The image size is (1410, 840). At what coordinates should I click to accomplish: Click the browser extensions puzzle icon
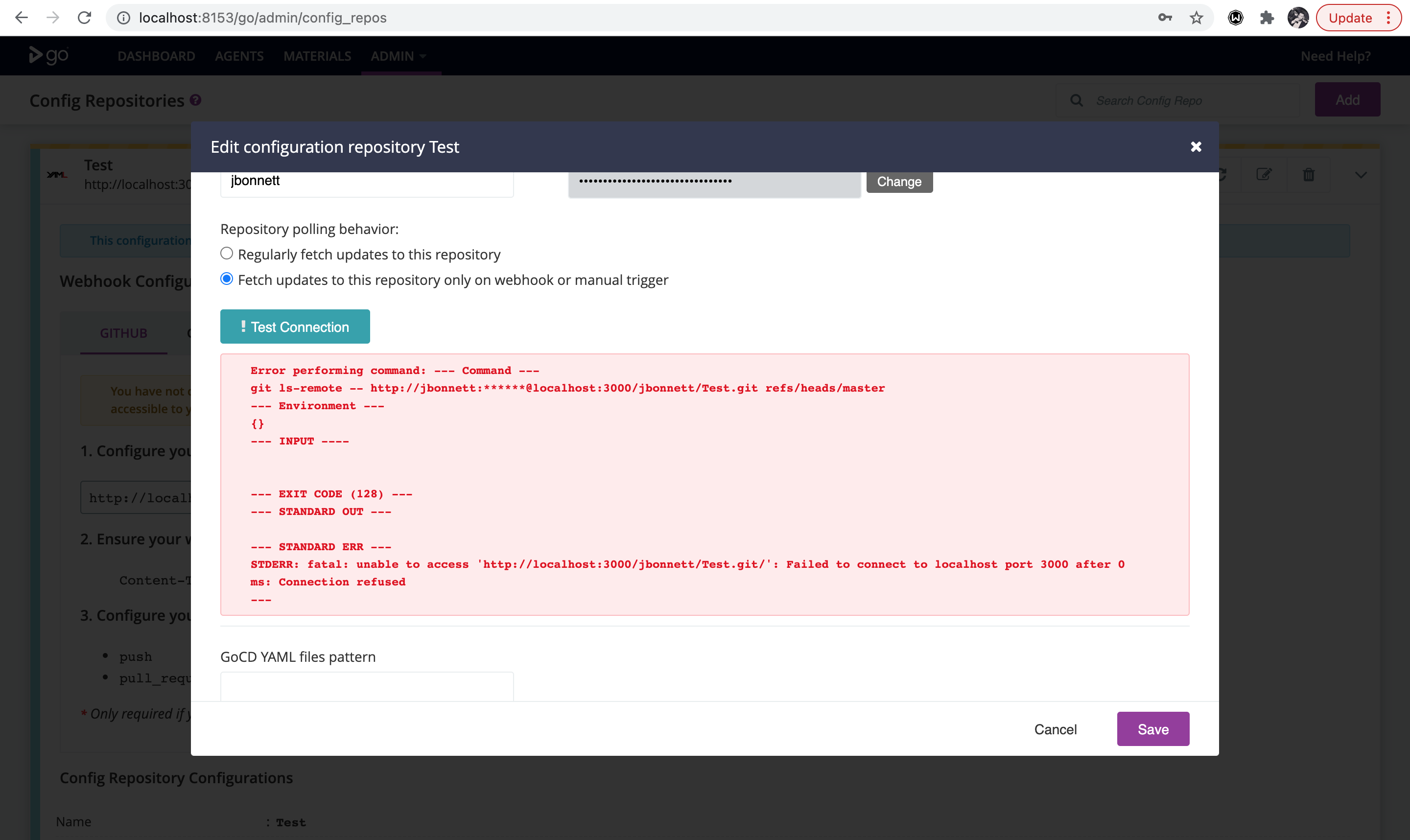(1267, 18)
